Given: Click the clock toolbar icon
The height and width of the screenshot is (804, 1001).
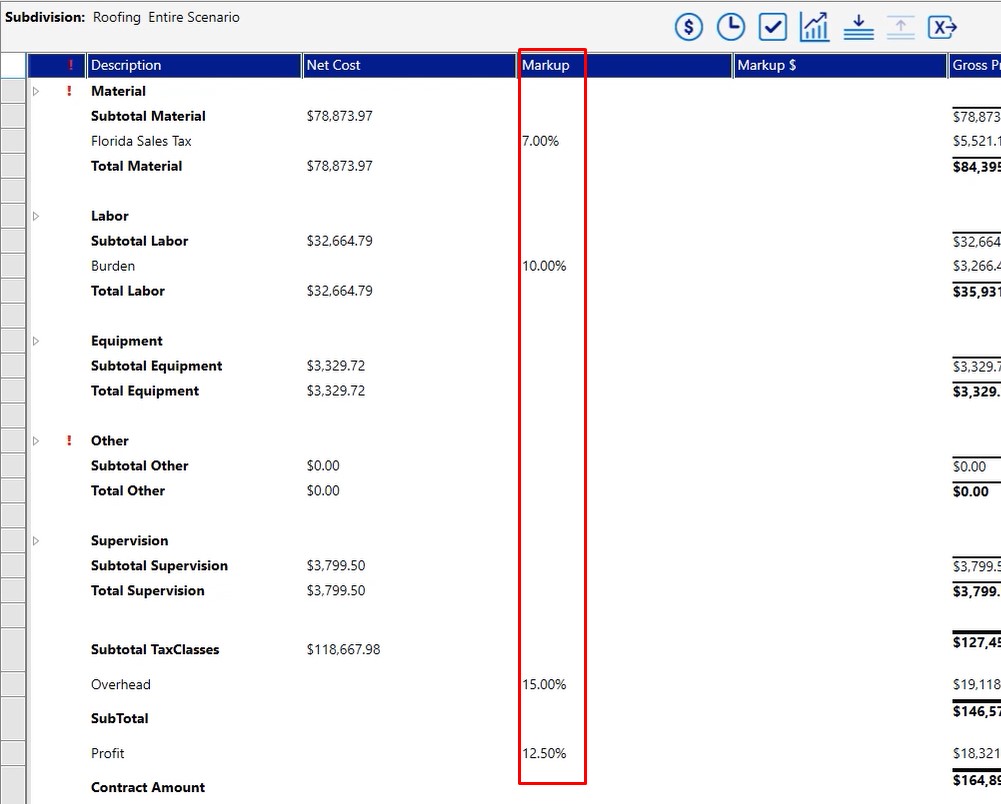Looking at the screenshot, I should click(731, 27).
